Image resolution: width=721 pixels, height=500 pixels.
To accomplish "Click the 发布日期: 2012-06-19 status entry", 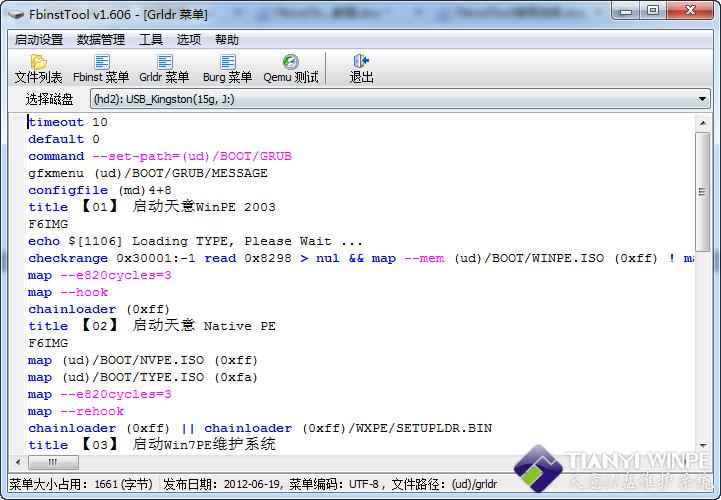I will pos(223,484).
